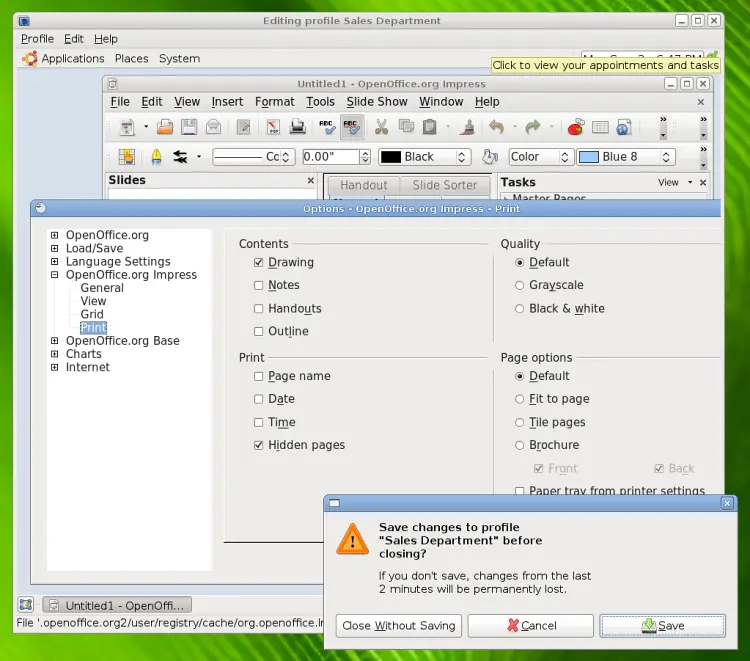
Task: Open the Slide Show menu
Action: [x=377, y=102]
